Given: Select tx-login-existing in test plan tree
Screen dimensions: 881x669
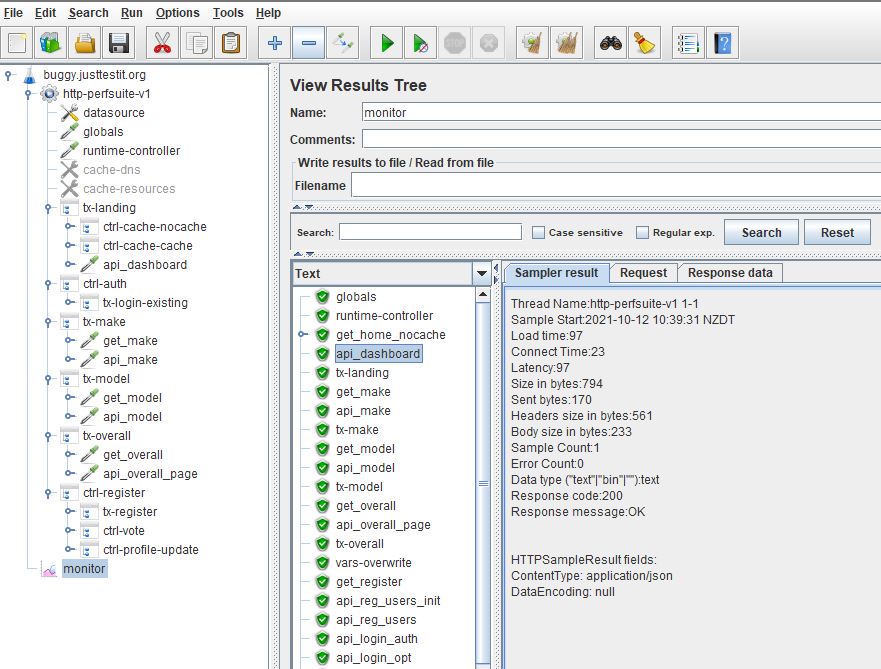Looking at the screenshot, I should (145, 303).
